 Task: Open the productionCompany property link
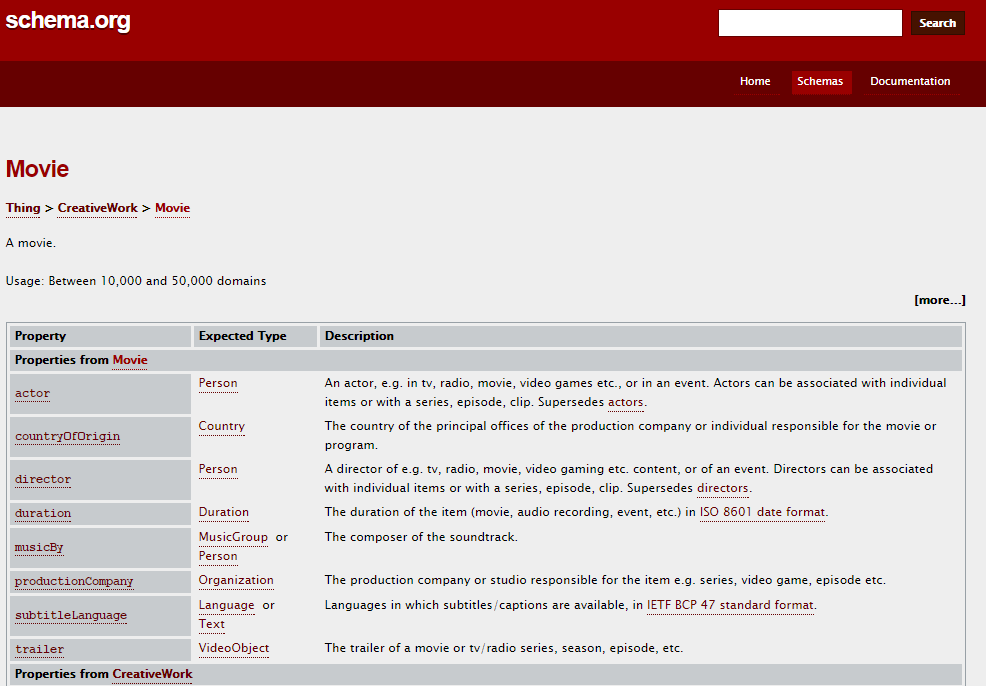(74, 581)
